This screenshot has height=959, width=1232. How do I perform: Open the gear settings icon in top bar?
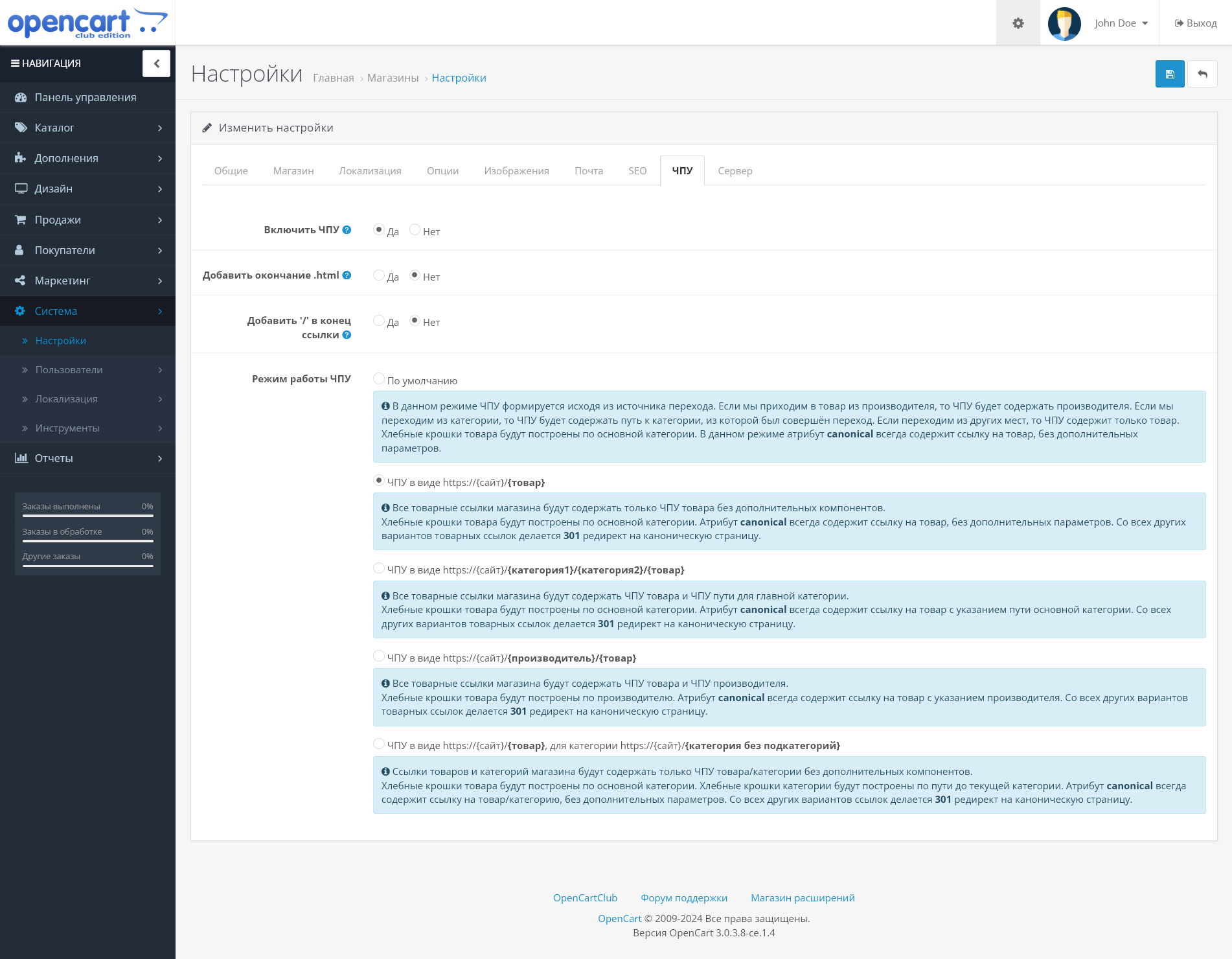1018,23
